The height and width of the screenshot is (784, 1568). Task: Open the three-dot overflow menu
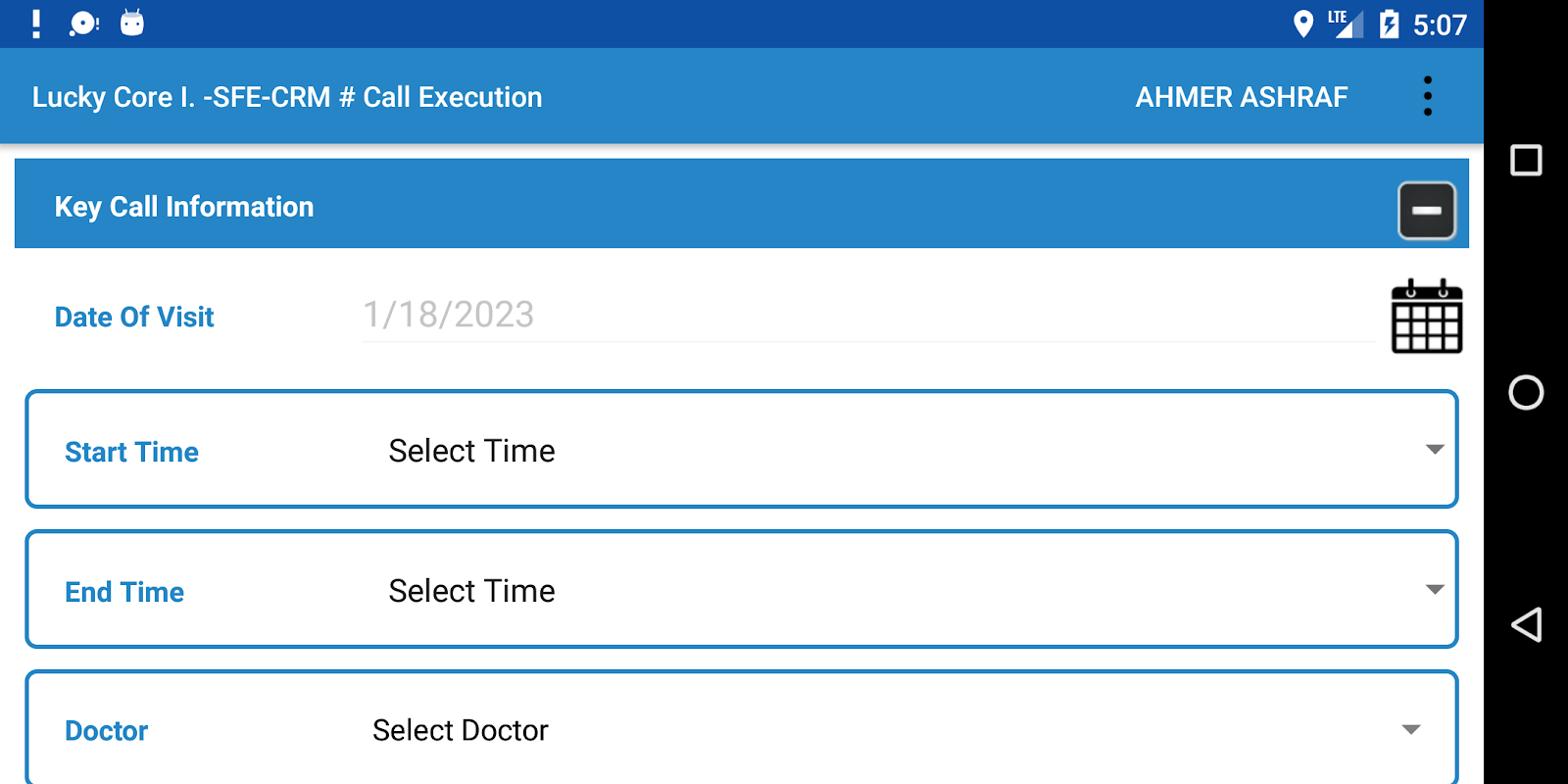coord(1427,96)
